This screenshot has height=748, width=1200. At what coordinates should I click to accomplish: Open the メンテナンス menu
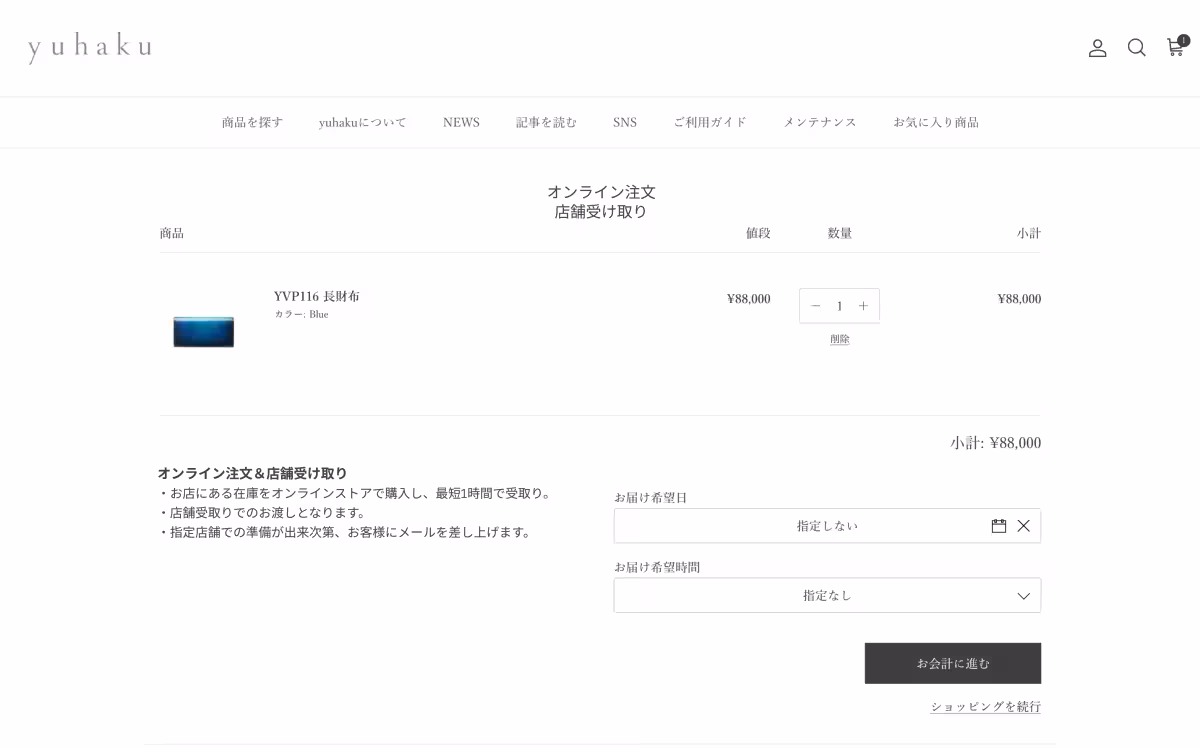[820, 122]
